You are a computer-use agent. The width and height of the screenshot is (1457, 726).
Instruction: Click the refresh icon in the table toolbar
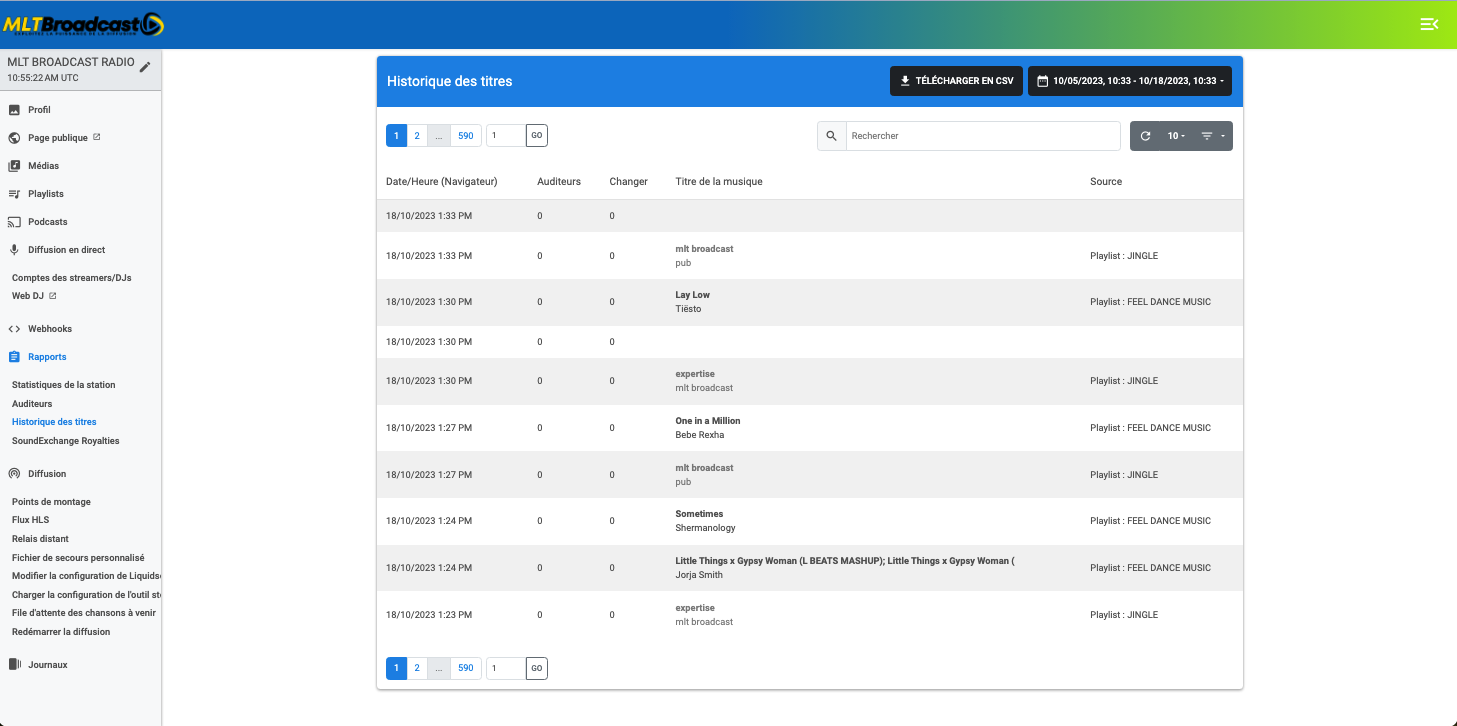click(x=1146, y=136)
